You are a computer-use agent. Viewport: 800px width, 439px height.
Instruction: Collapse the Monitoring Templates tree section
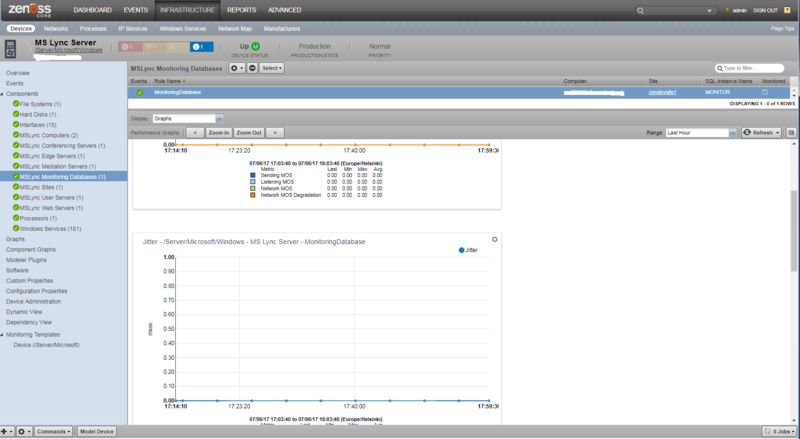pos(2,335)
